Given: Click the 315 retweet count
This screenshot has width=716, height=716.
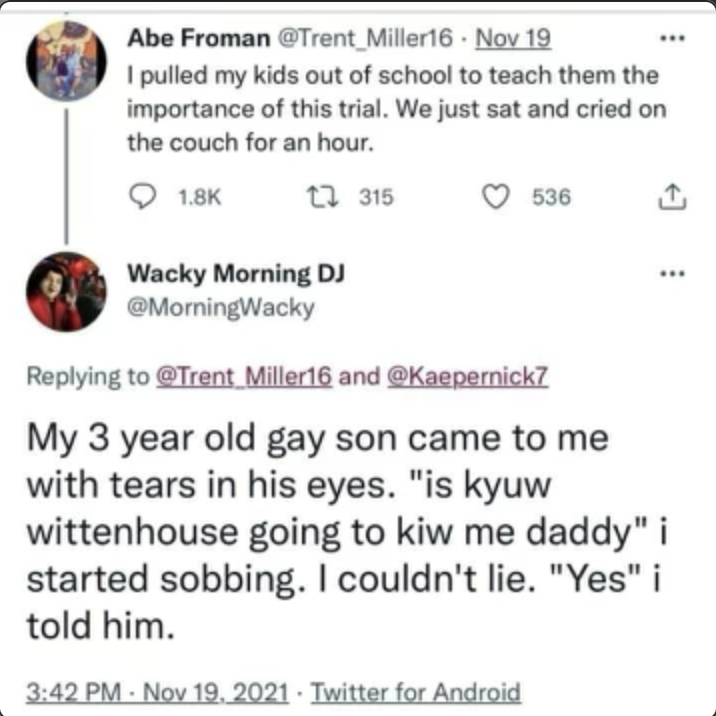Looking at the screenshot, I should coord(376,198).
